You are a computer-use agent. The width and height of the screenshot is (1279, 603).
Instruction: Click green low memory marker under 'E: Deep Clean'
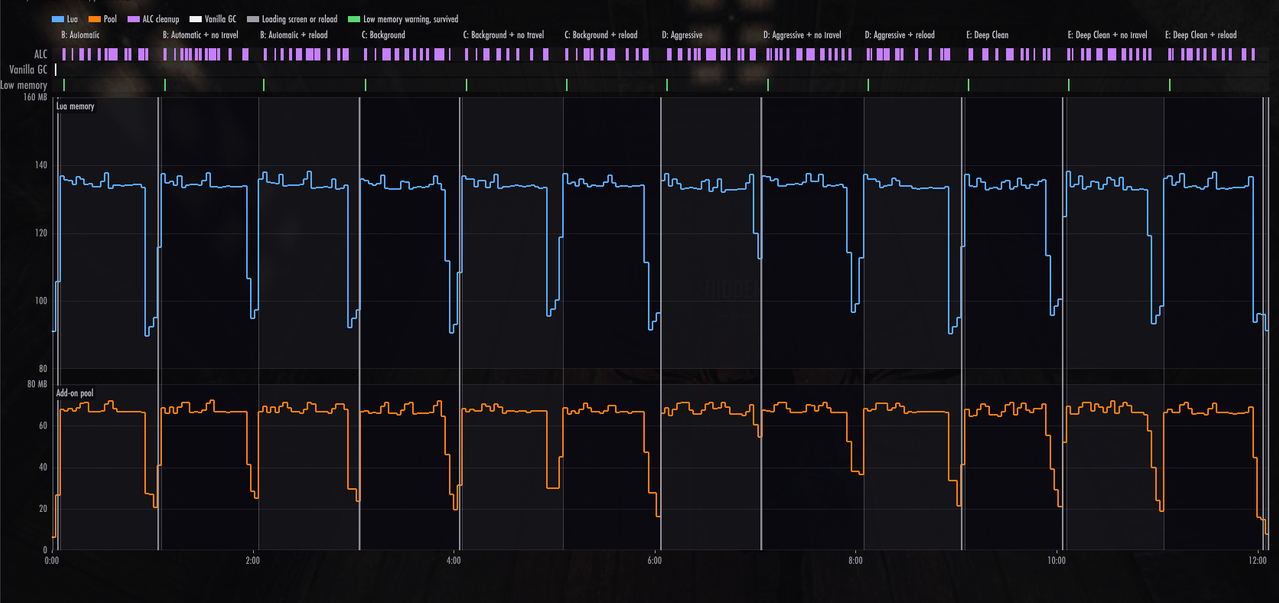[x=968, y=85]
